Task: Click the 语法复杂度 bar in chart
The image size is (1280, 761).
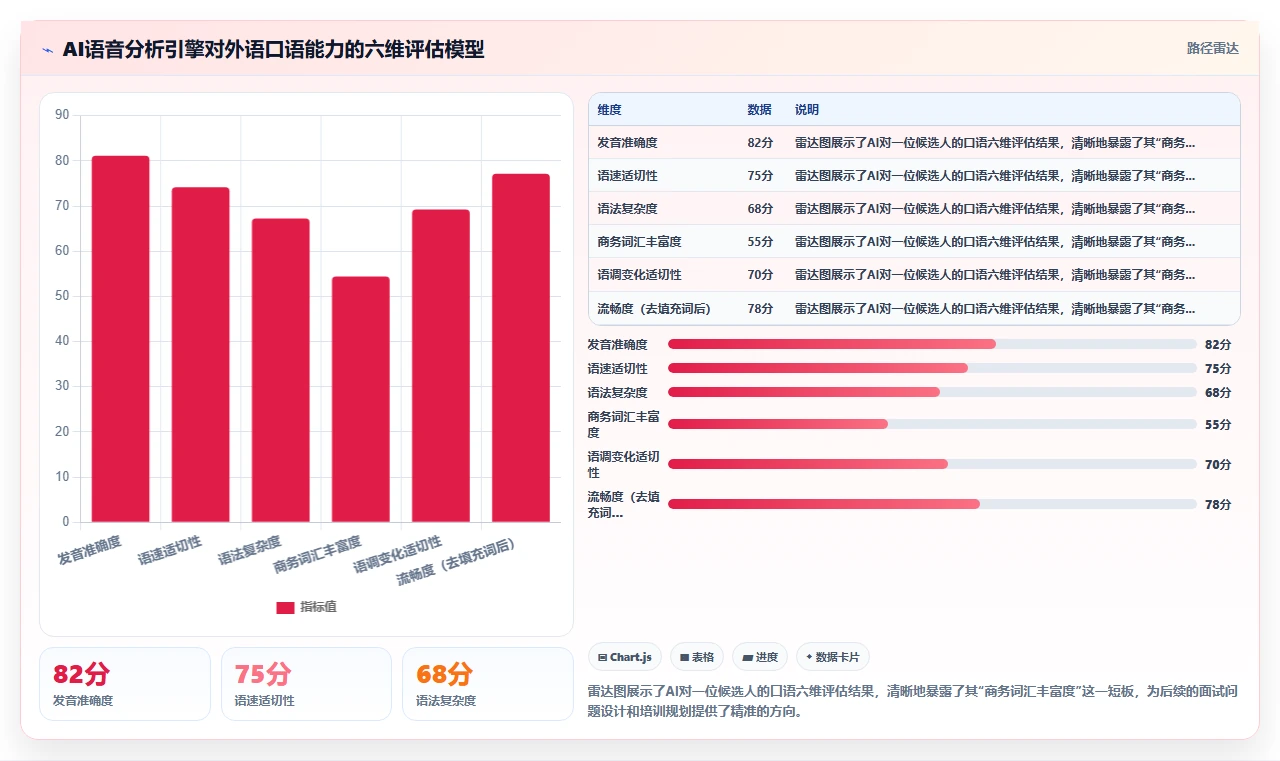Action: pos(280,370)
